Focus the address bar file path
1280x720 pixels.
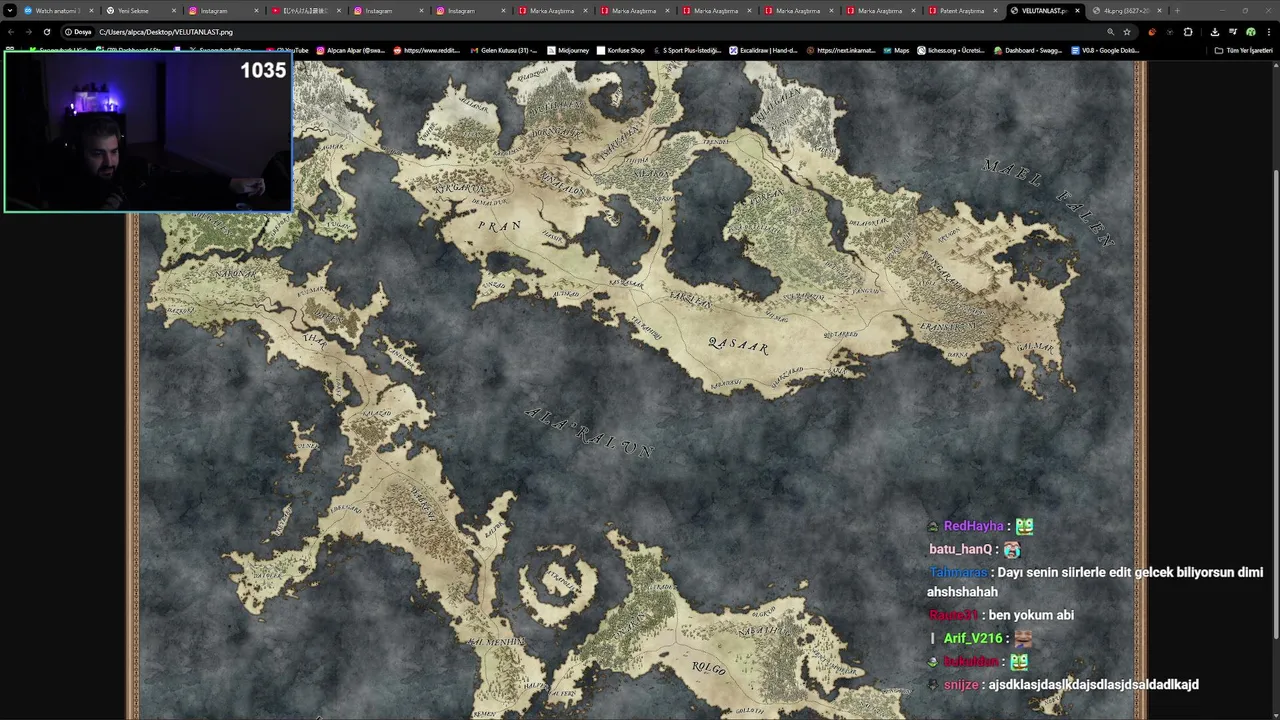point(166,32)
